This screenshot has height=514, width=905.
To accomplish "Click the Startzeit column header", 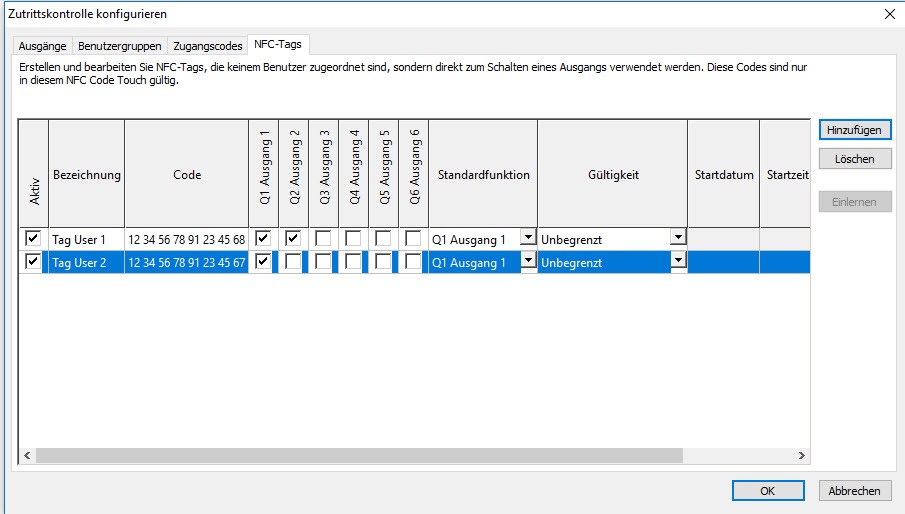I will click(x=786, y=174).
